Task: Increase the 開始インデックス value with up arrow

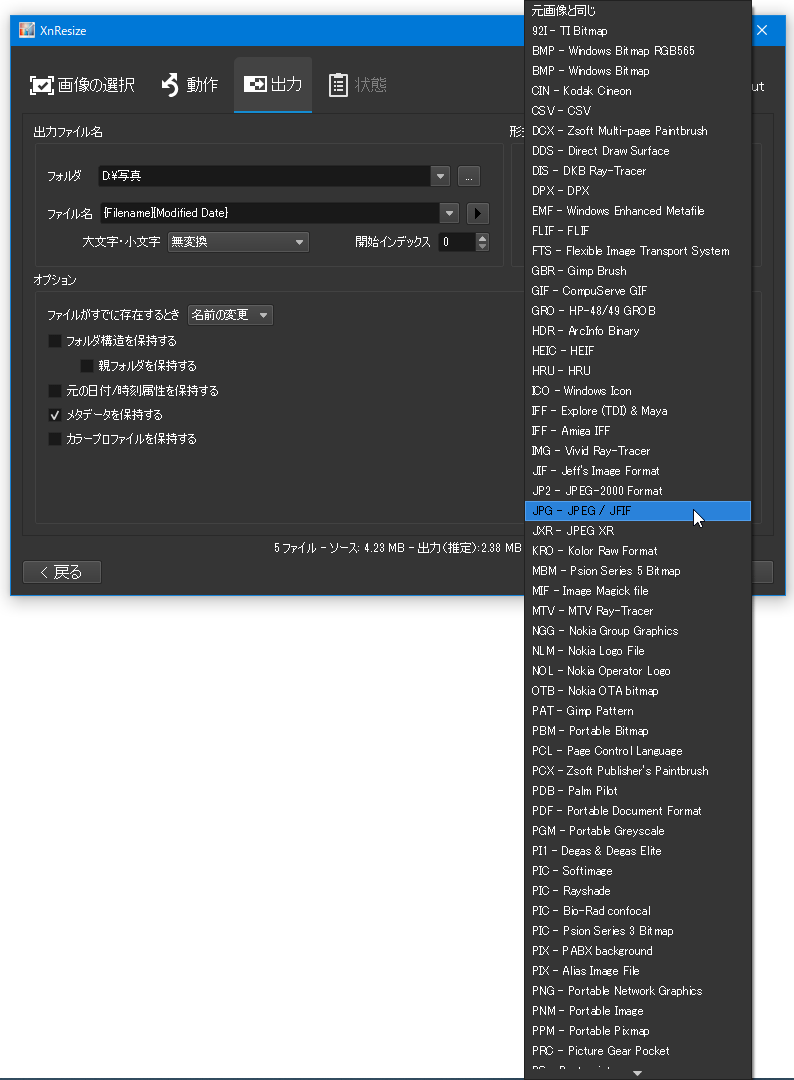Action: pyautogui.click(x=483, y=238)
